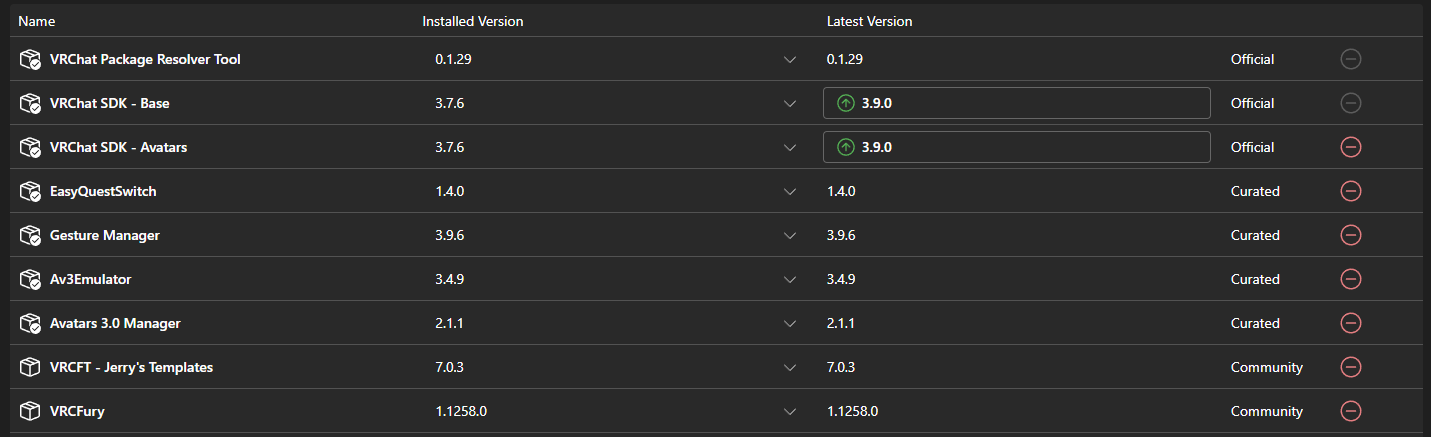
Task: Click the VRCFury package icon
Action: click(x=29, y=411)
